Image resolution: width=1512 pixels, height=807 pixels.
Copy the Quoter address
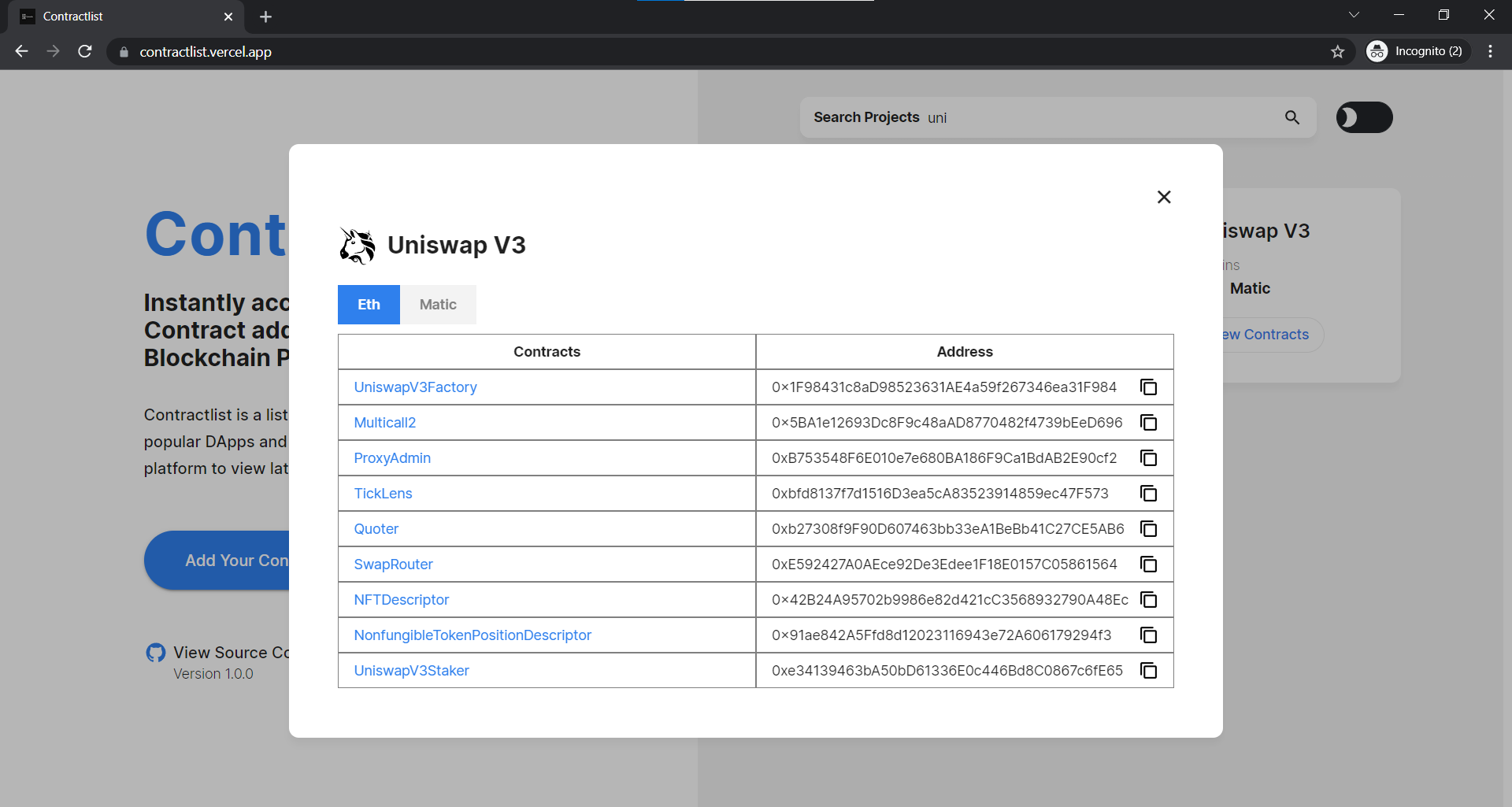pos(1149,529)
